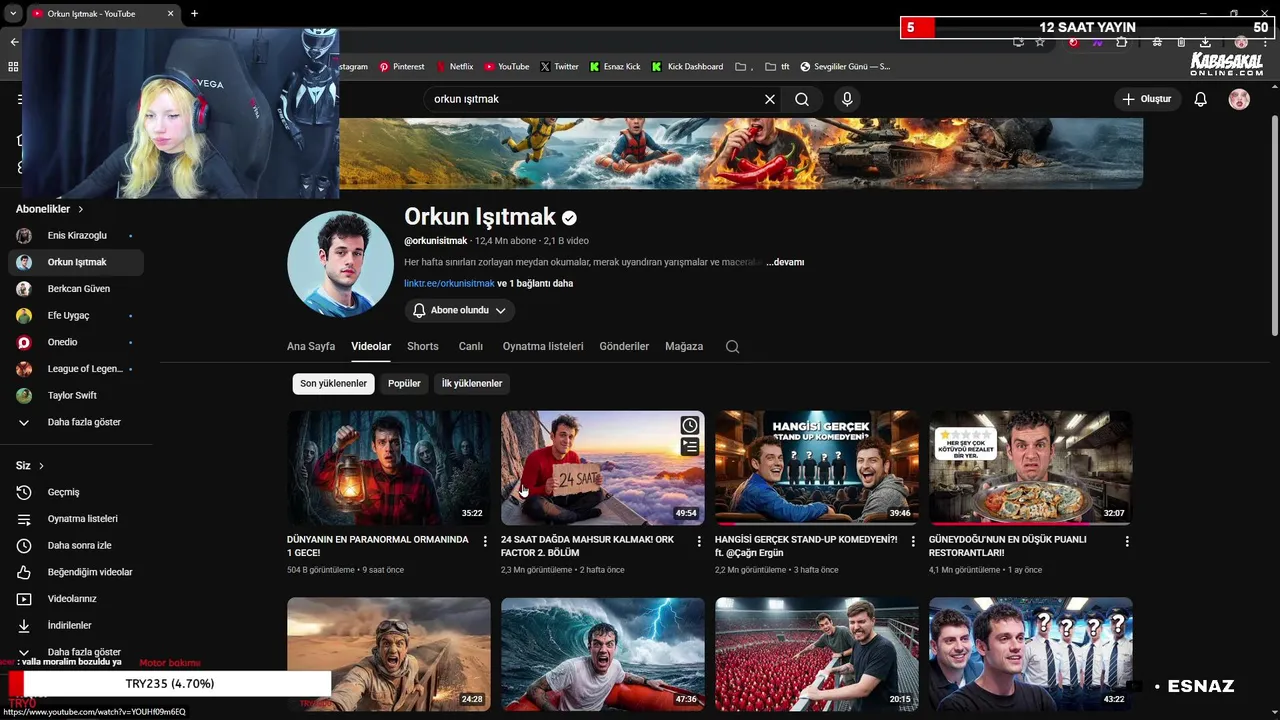This screenshot has width=1280, height=720.
Task: Switch to the Shorts channel tab
Action: click(423, 346)
